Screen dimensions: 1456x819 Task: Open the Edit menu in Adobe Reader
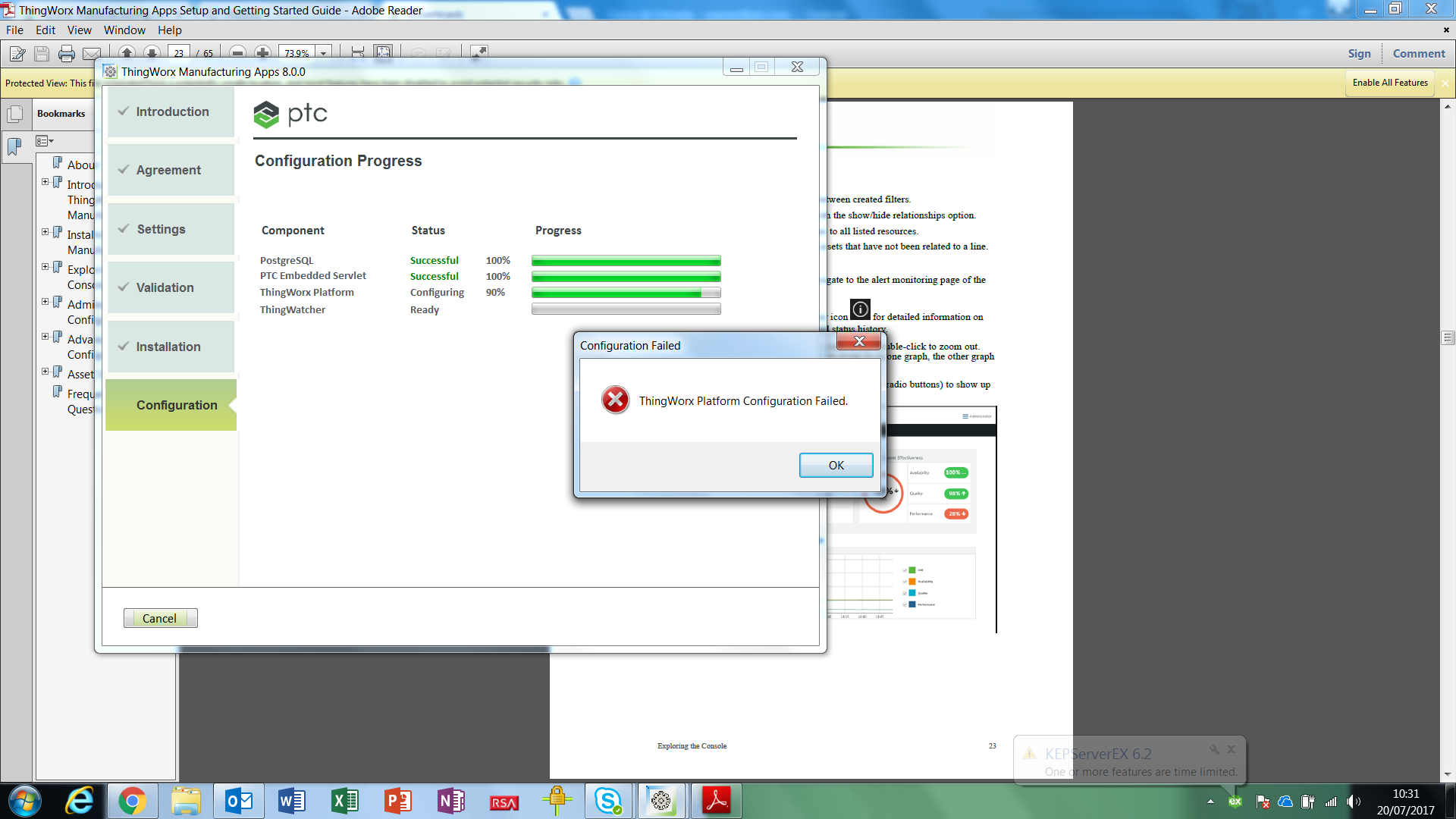tap(45, 30)
